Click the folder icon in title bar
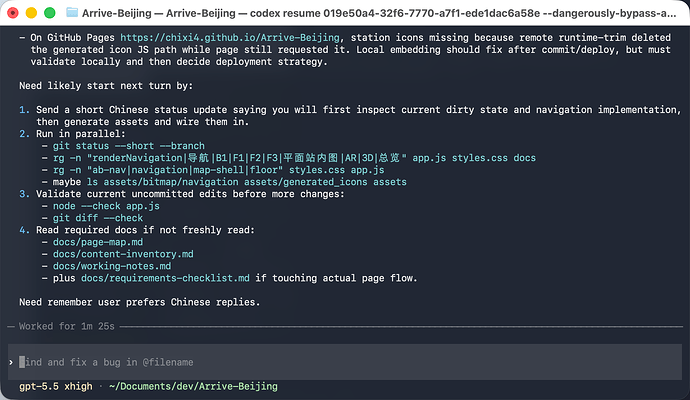Image resolution: width=690 pixels, height=400 pixels. point(72,12)
